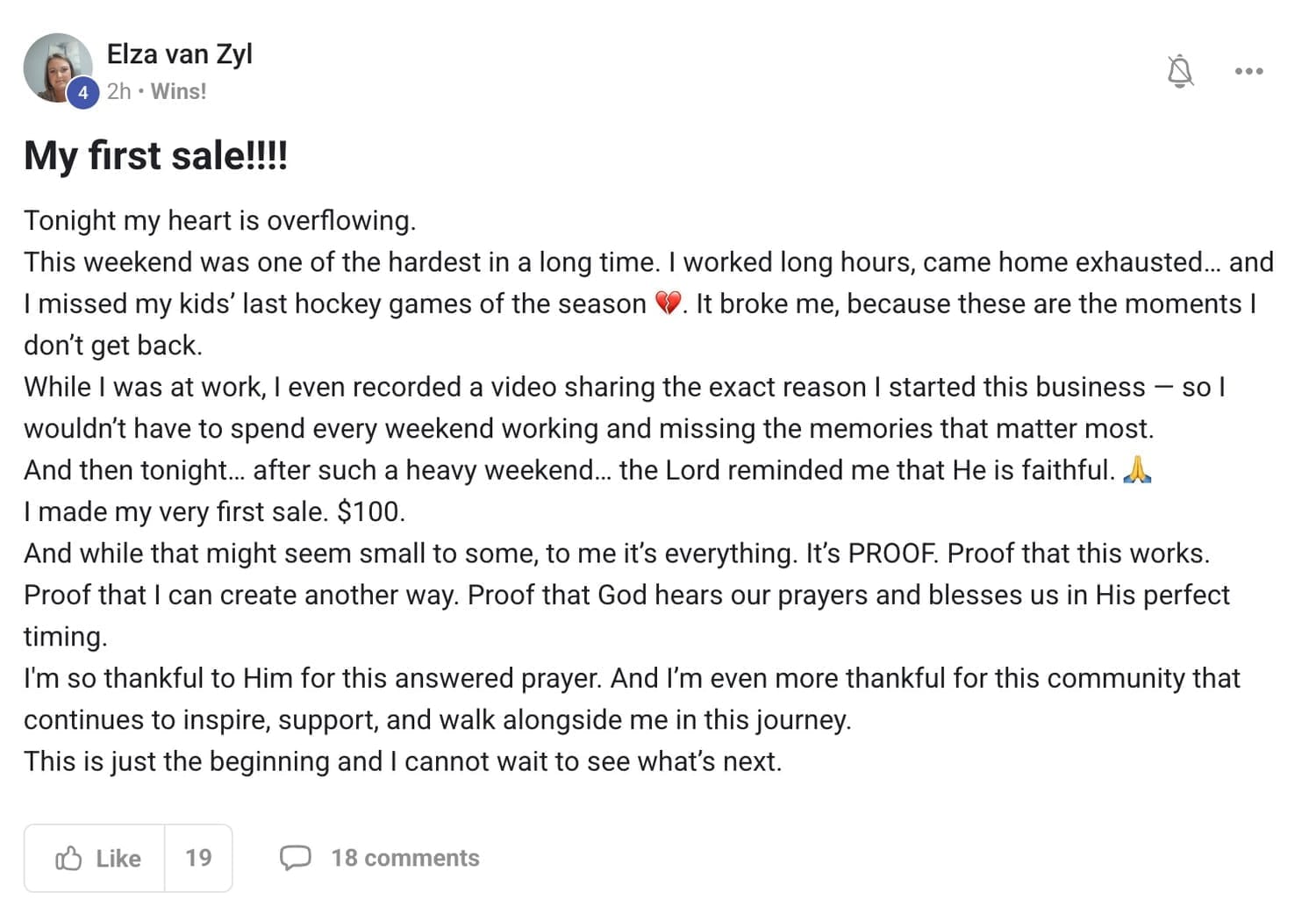Click the line starting 'I'm so thankful to Him'

point(632,678)
